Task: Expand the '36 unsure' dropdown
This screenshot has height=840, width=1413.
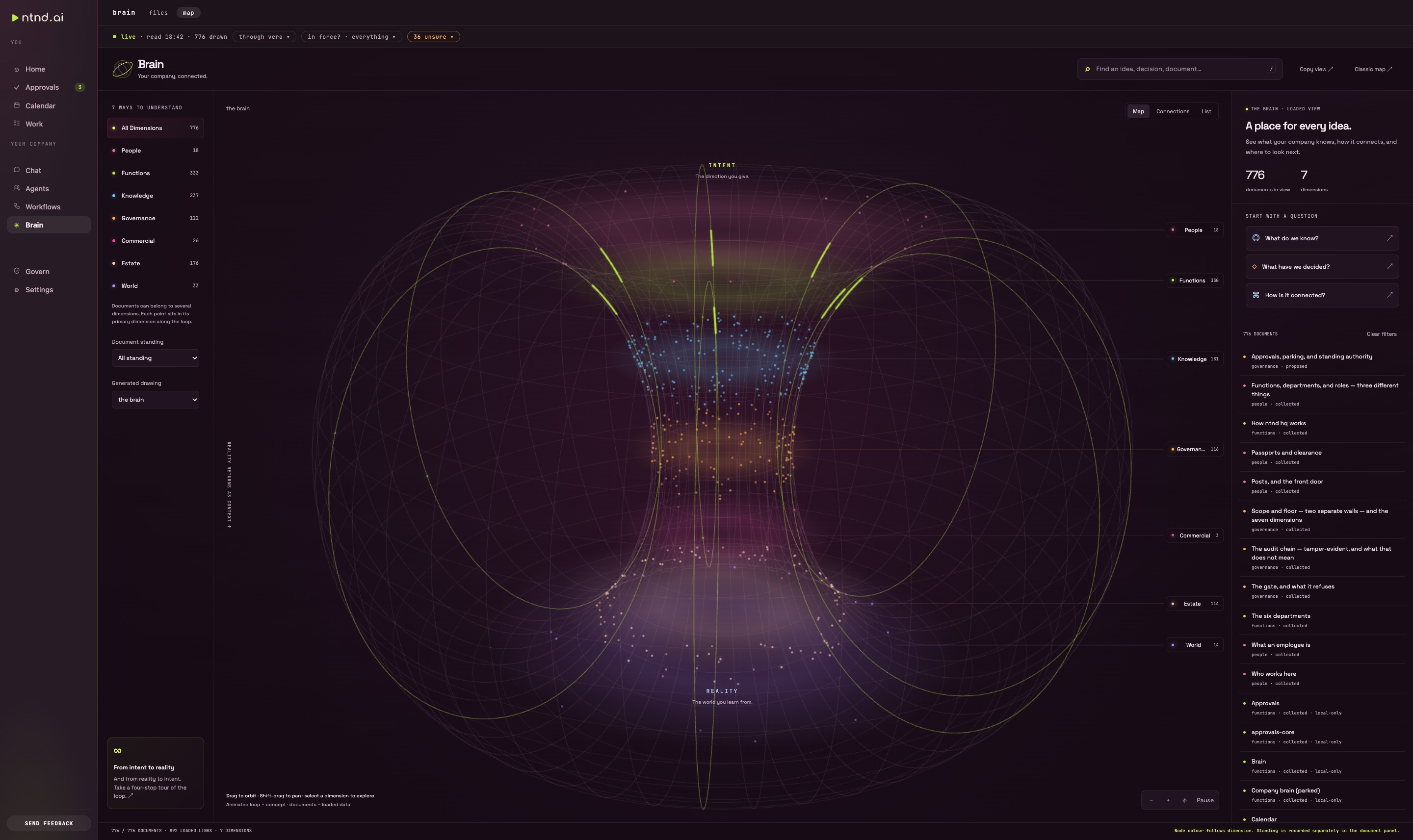Action: [433, 37]
